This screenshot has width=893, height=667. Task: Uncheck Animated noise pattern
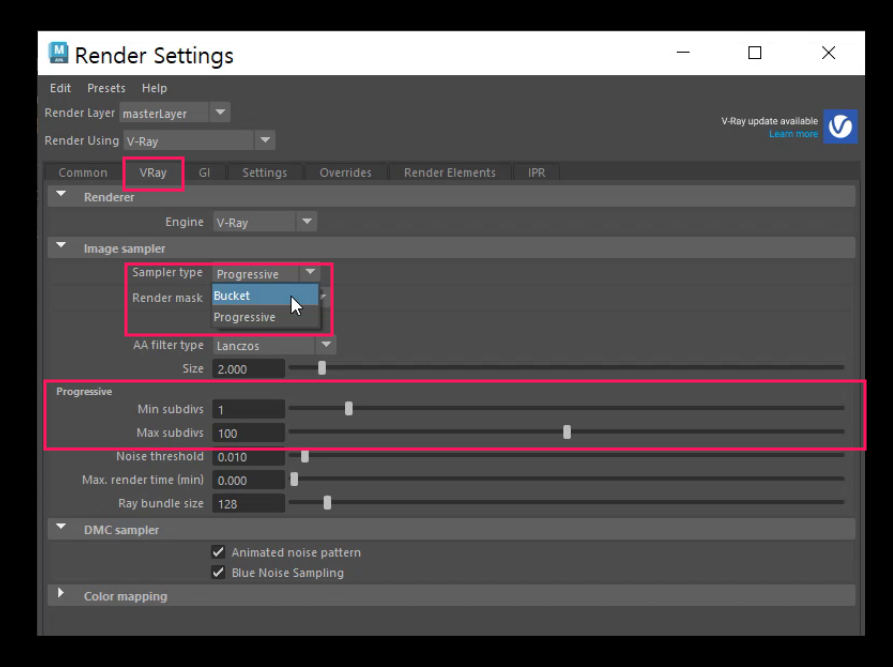tap(218, 551)
